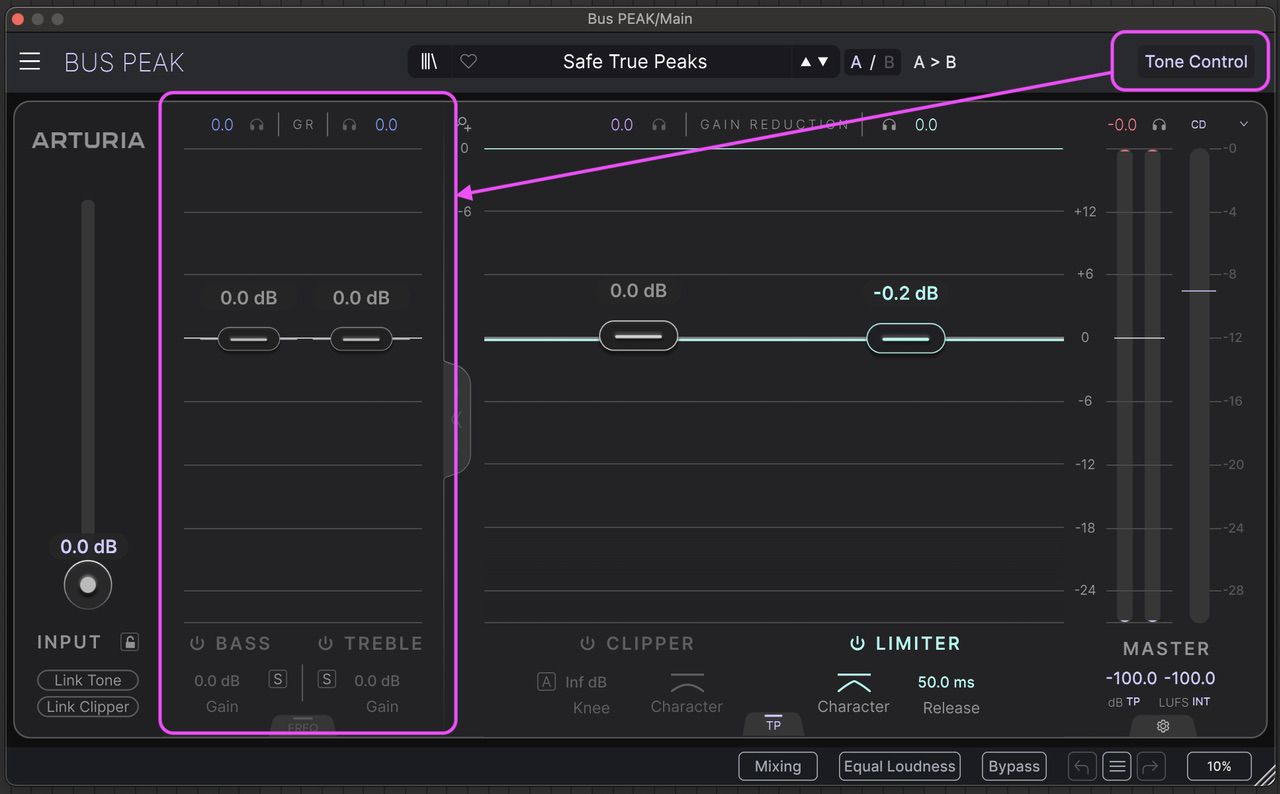Toggle the Limiter power button
1280x794 pixels.
[857, 643]
